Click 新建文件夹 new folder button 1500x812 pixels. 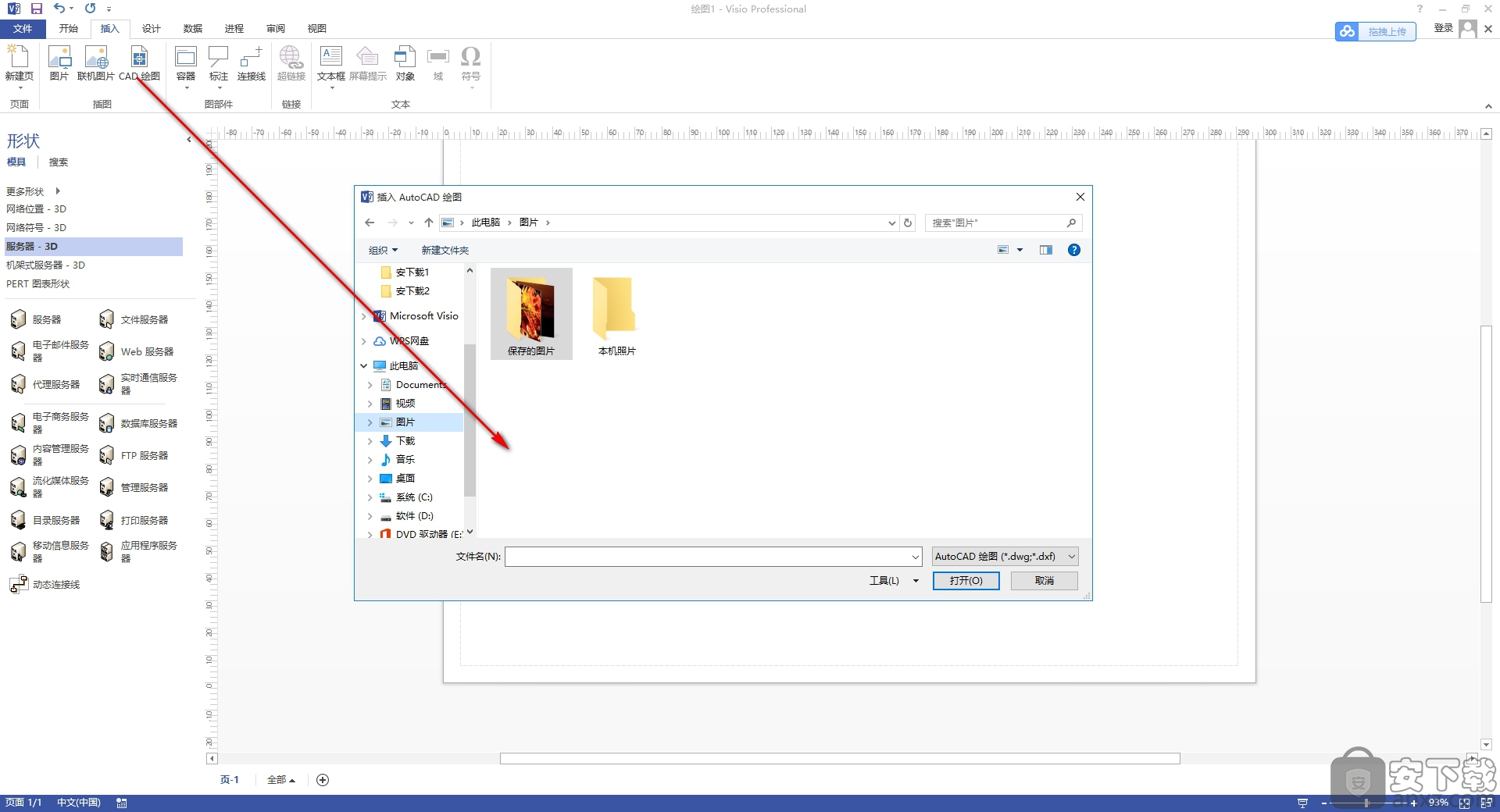coord(445,250)
